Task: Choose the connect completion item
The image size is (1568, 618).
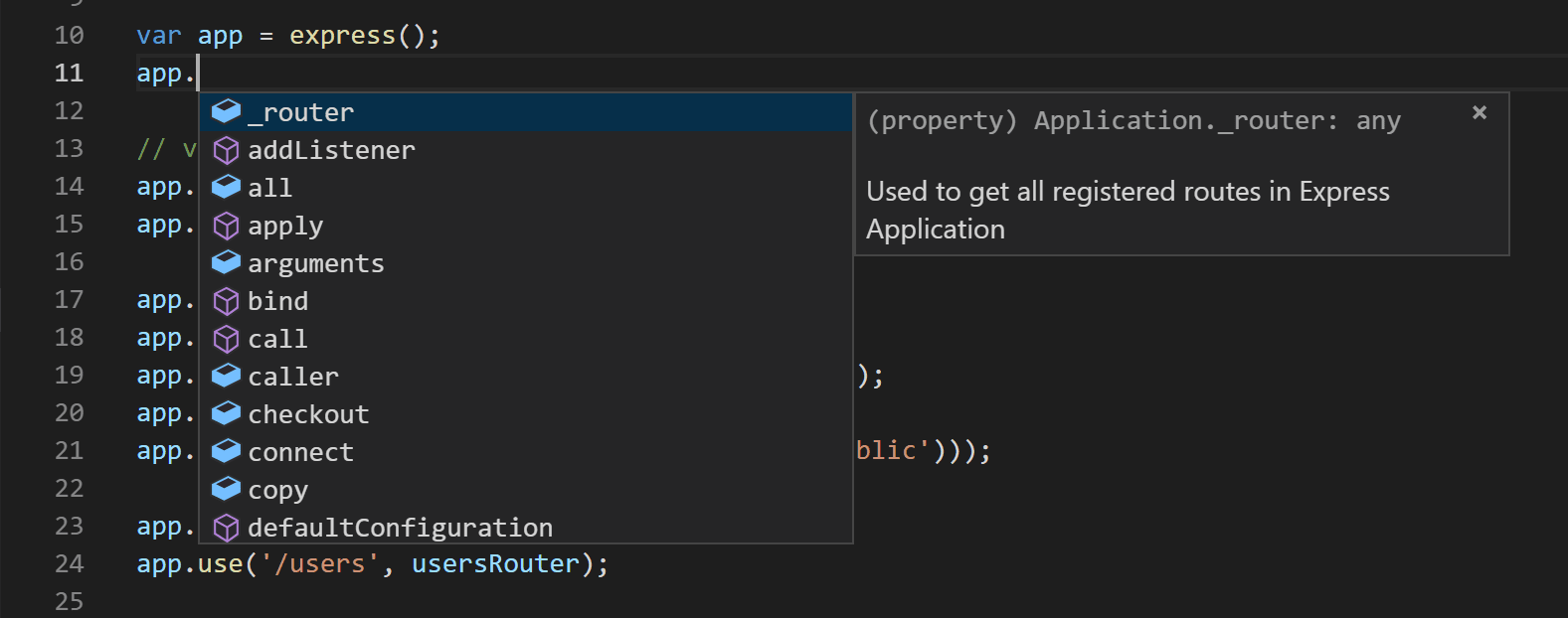Action: pos(300,452)
